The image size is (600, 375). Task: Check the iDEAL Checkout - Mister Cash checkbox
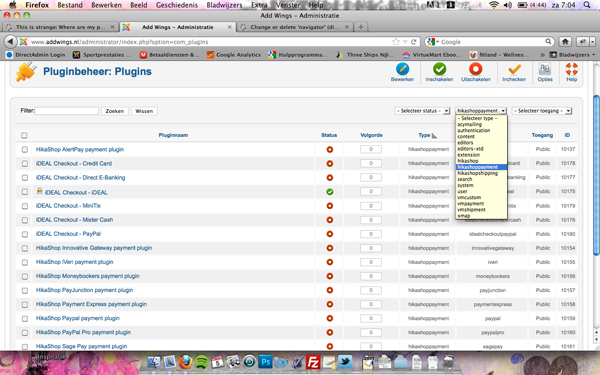25,220
